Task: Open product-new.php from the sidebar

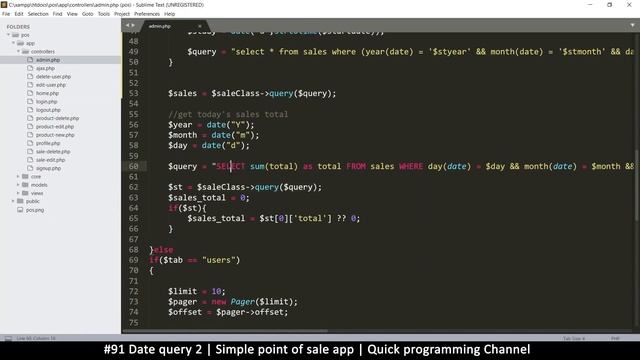Action: point(55,135)
